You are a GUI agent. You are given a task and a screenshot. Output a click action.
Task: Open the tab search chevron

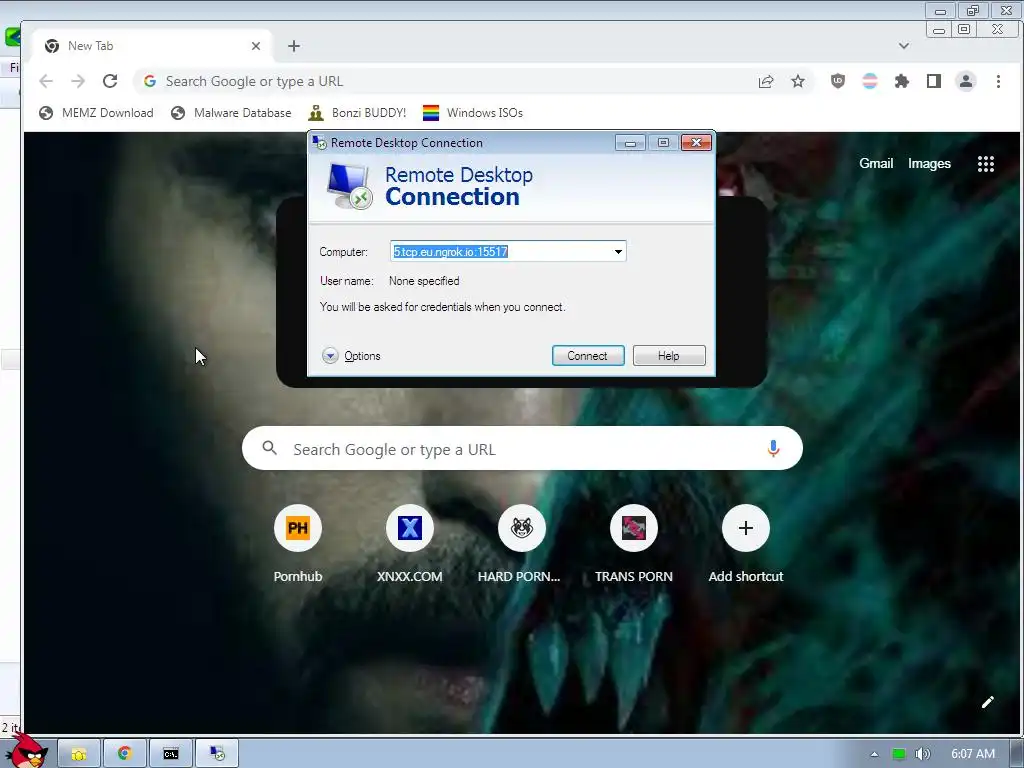click(904, 46)
